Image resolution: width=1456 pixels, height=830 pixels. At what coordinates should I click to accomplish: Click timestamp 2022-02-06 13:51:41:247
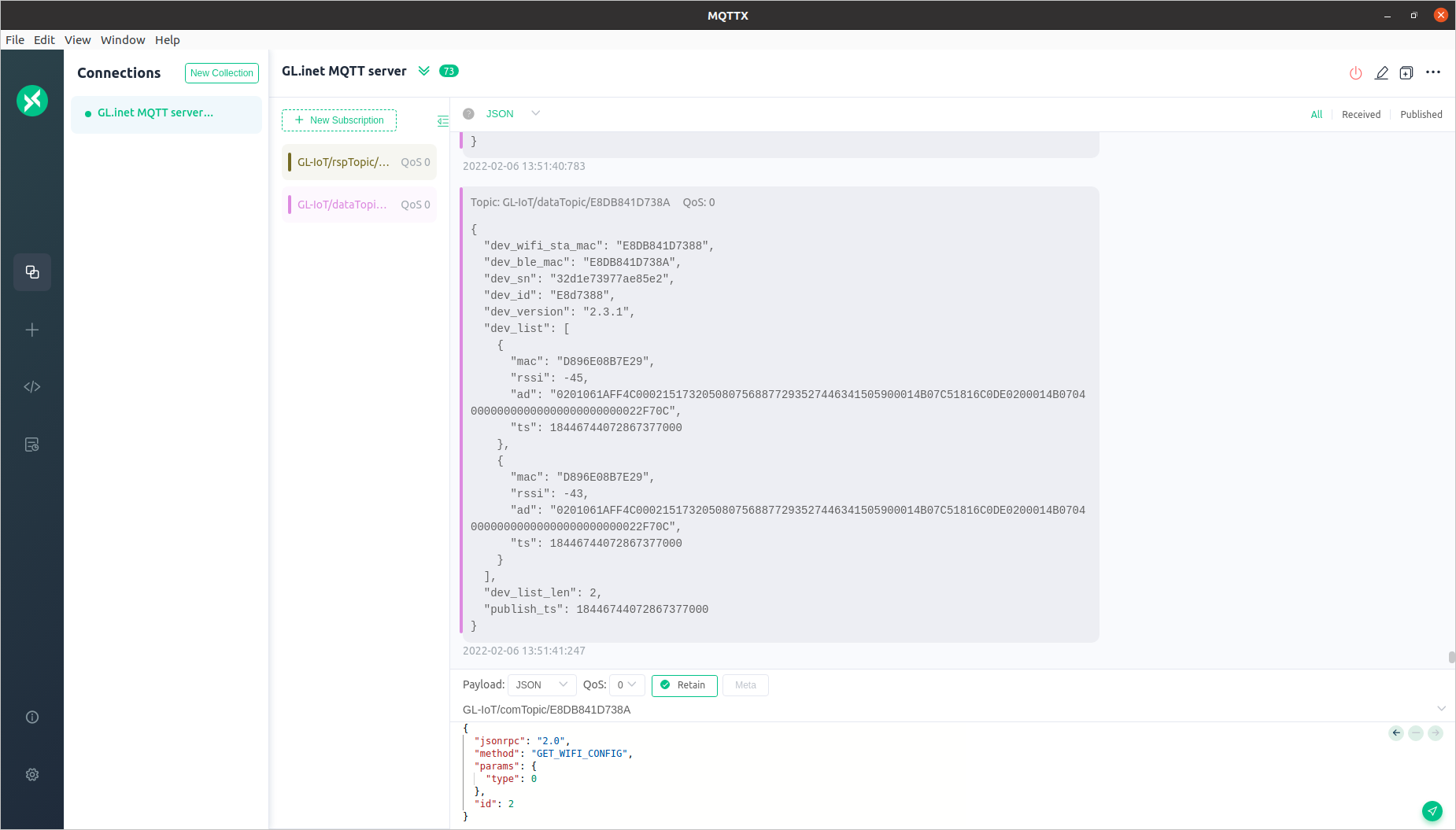(524, 651)
